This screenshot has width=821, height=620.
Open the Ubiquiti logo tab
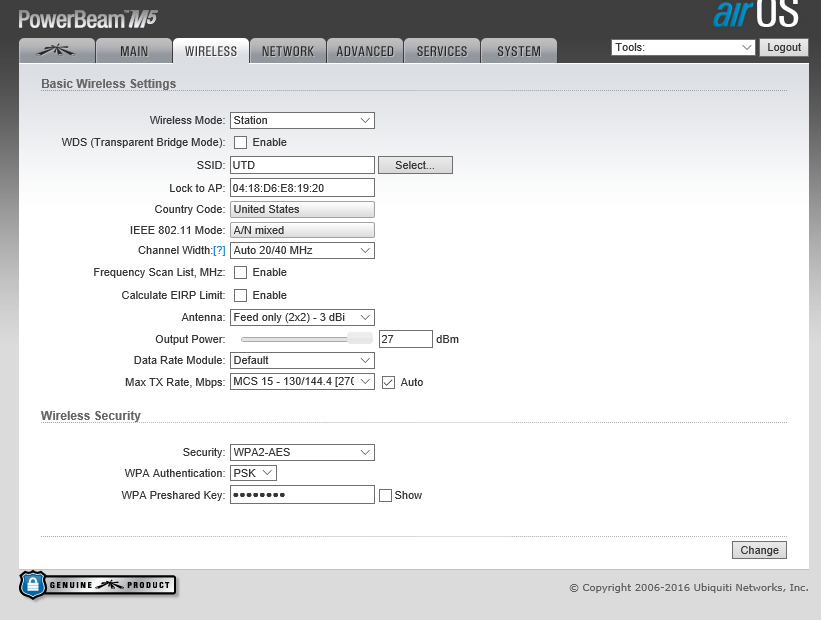pos(57,51)
